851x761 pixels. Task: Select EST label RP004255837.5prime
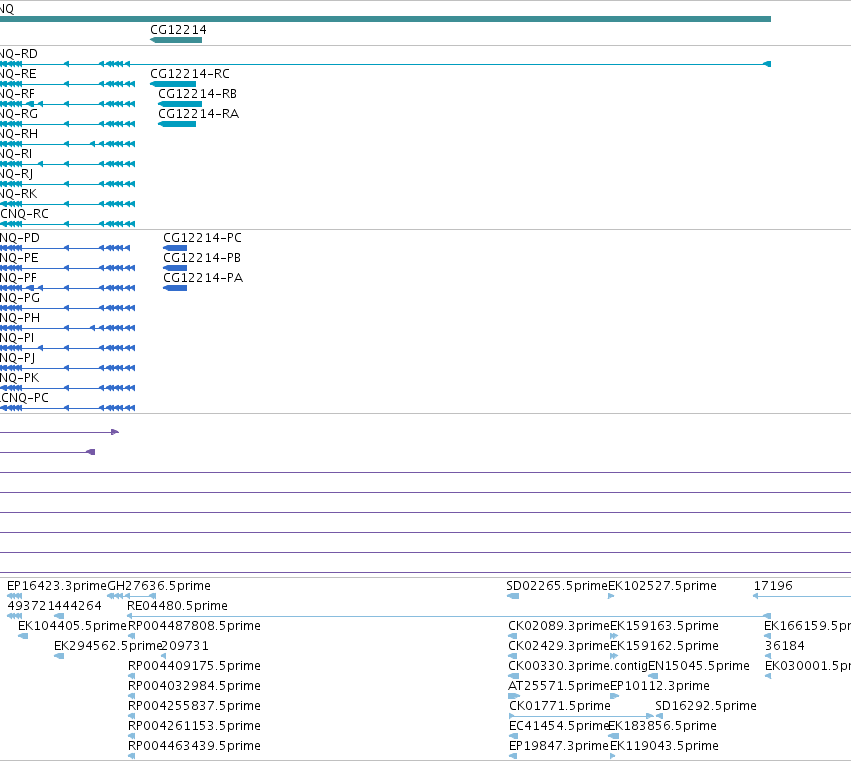[194, 706]
